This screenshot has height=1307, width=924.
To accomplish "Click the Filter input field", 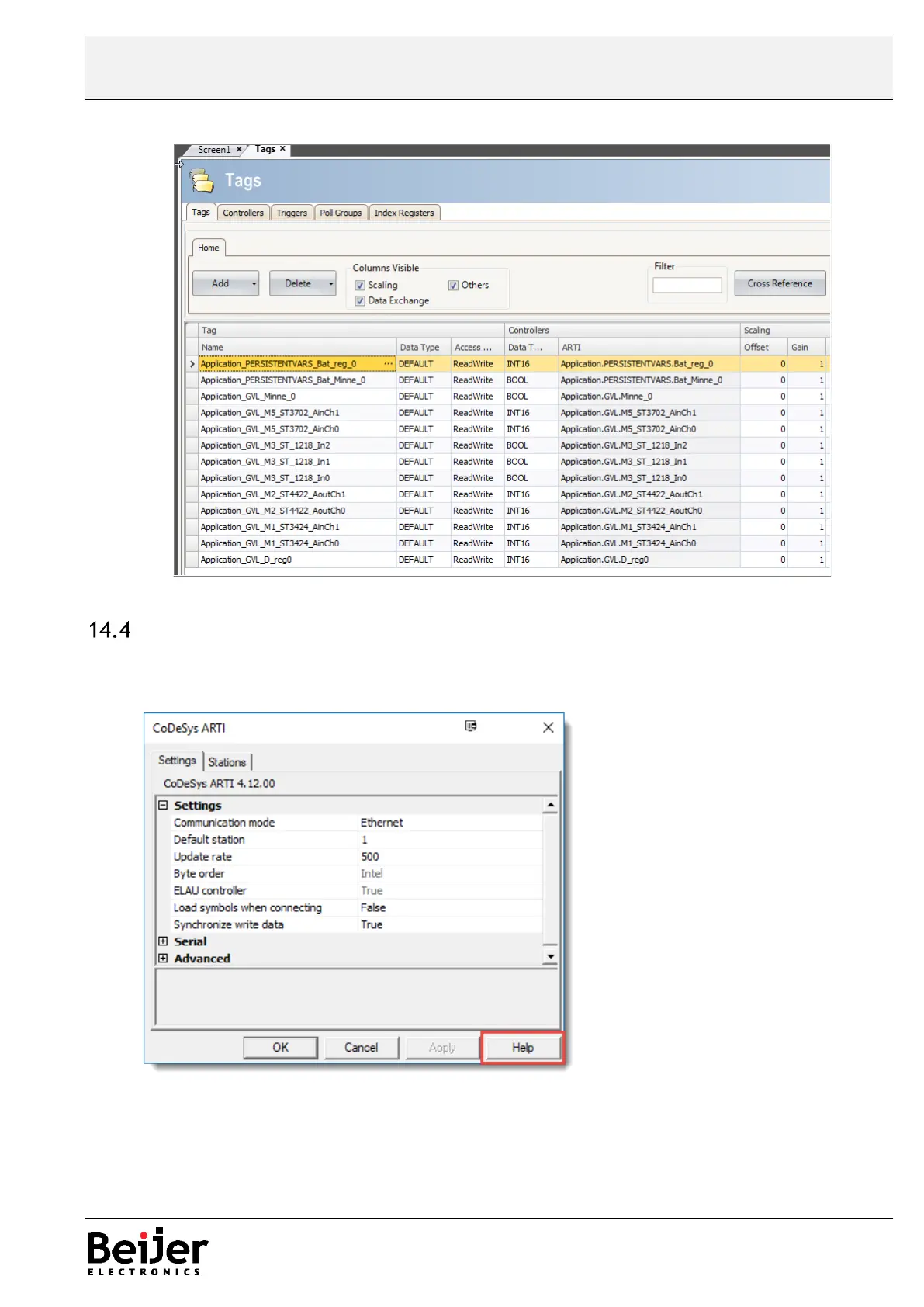I will click(x=687, y=285).
